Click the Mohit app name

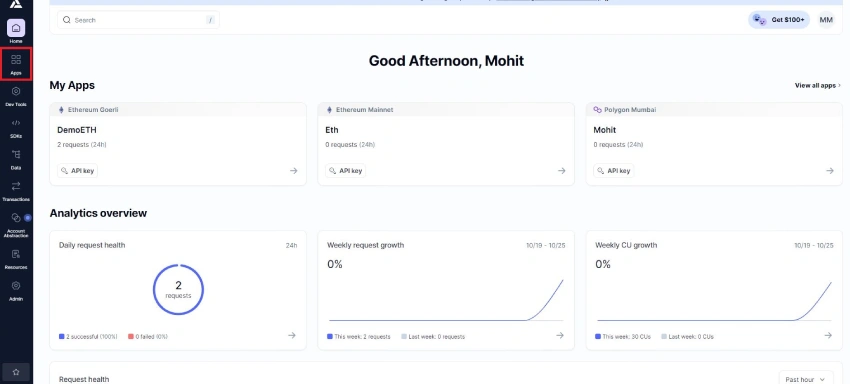(x=604, y=130)
